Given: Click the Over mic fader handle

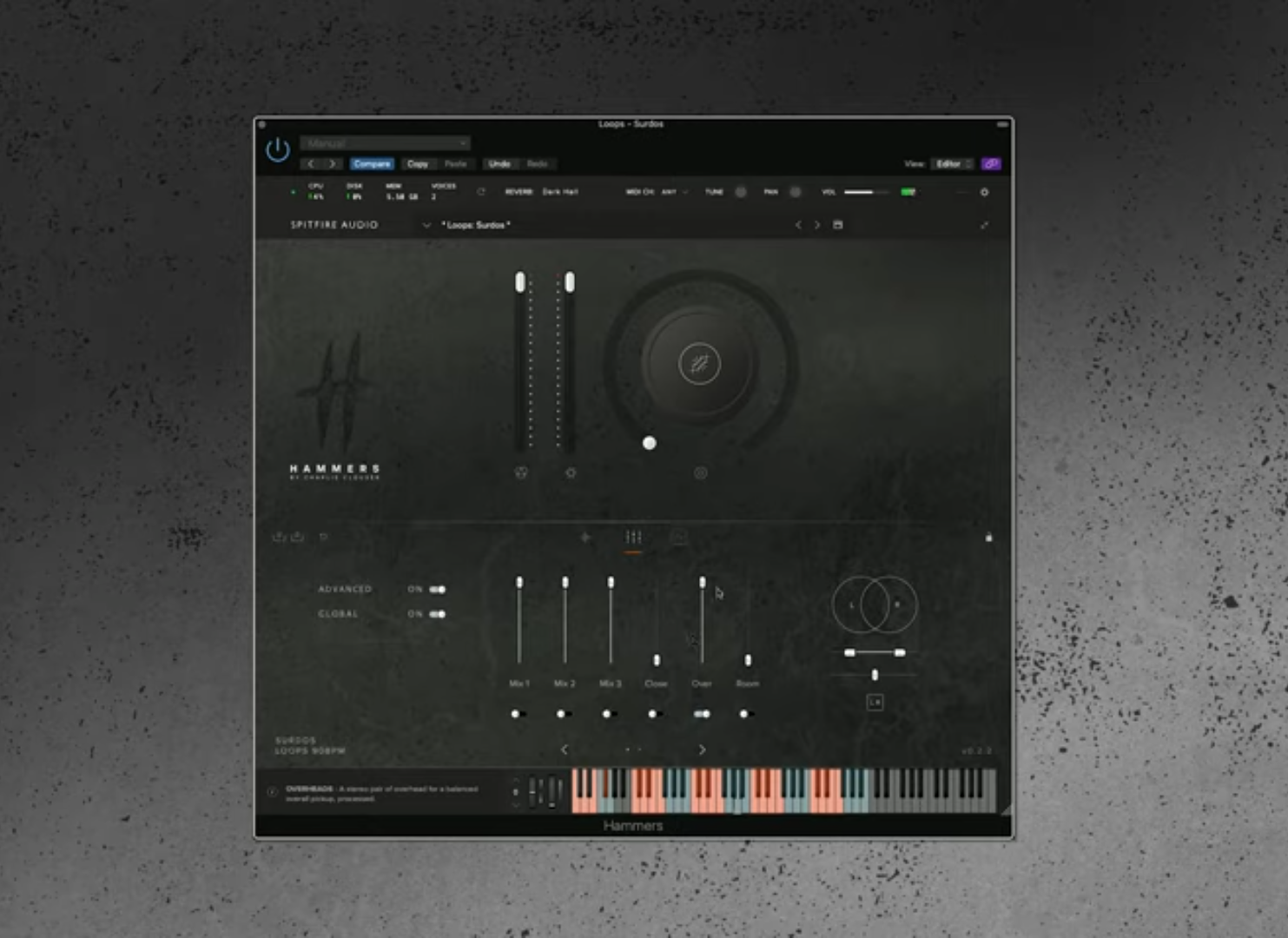Looking at the screenshot, I should tap(703, 583).
